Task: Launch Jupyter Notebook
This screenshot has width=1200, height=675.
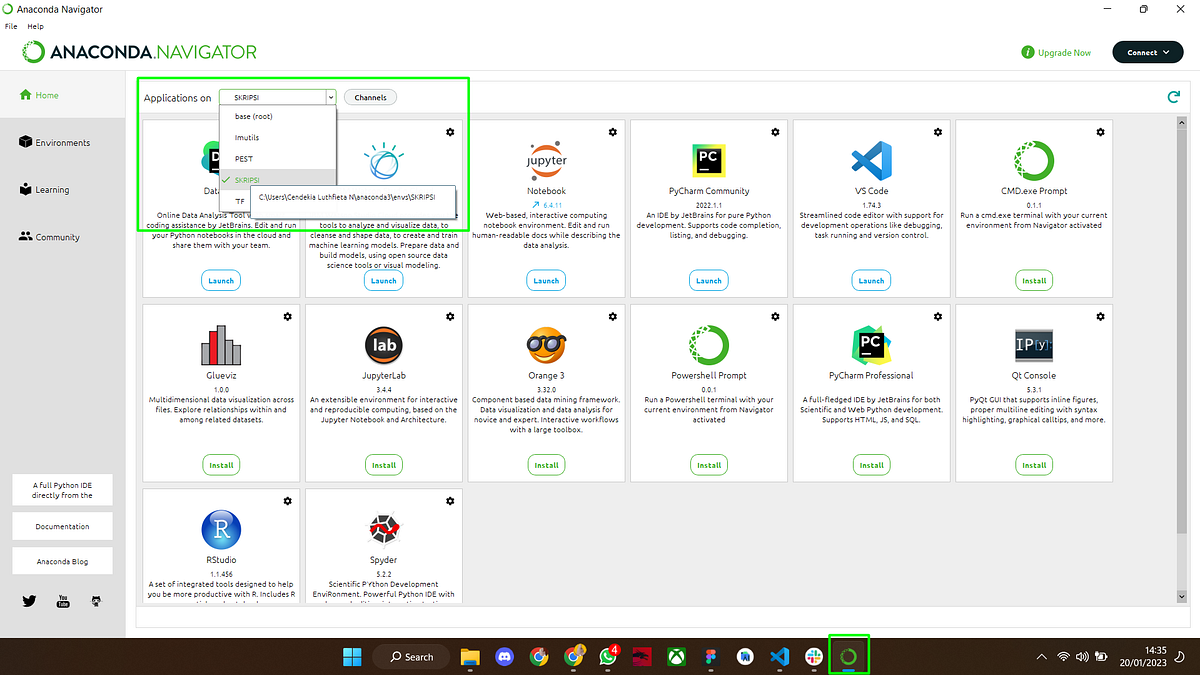Action: click(546, 281)
